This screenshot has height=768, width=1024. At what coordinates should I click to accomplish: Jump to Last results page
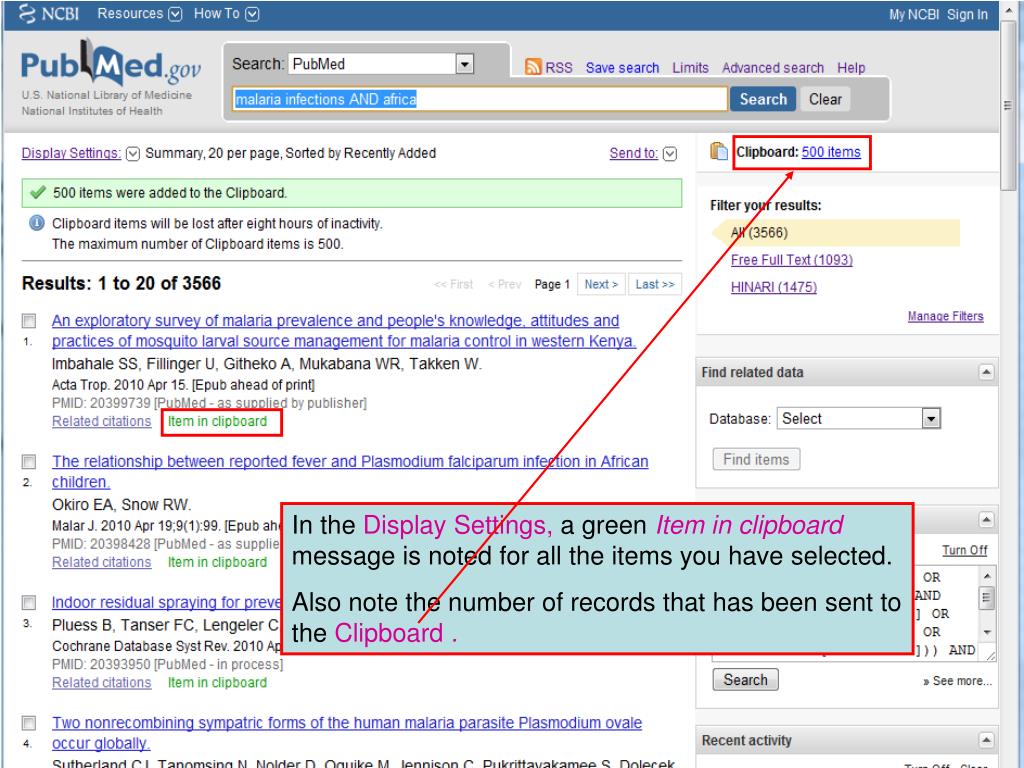pyautogui.click(x=654, y=284)
